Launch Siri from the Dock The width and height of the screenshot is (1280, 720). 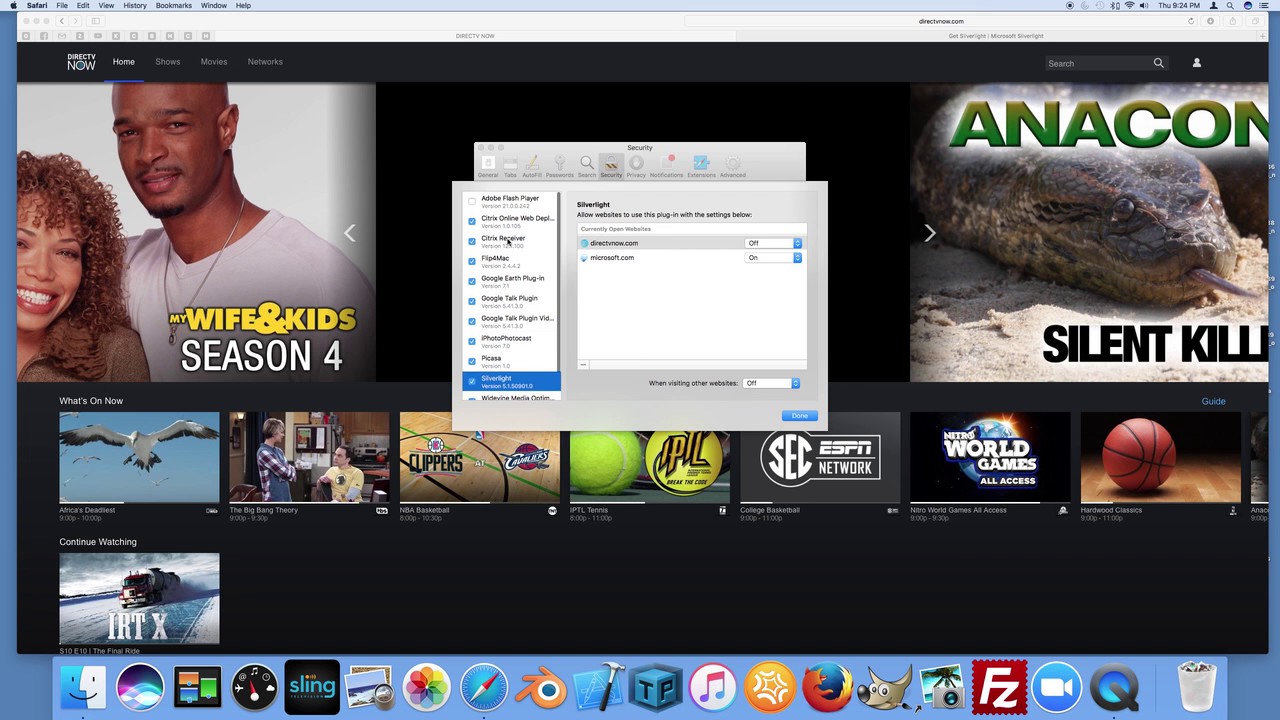[x=140, y=688]
